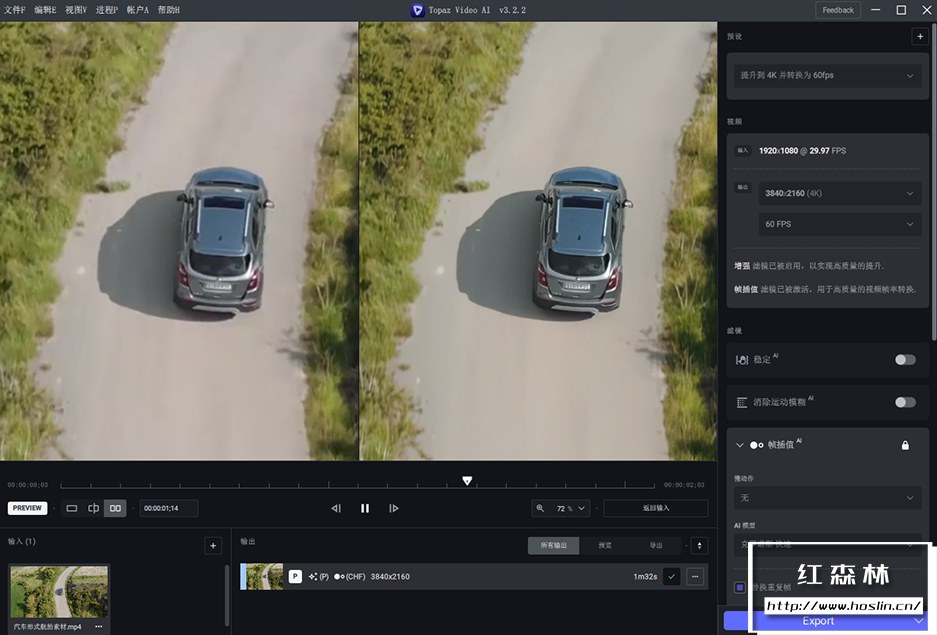Click the PREVIEW button

click(x=27, y=508)
